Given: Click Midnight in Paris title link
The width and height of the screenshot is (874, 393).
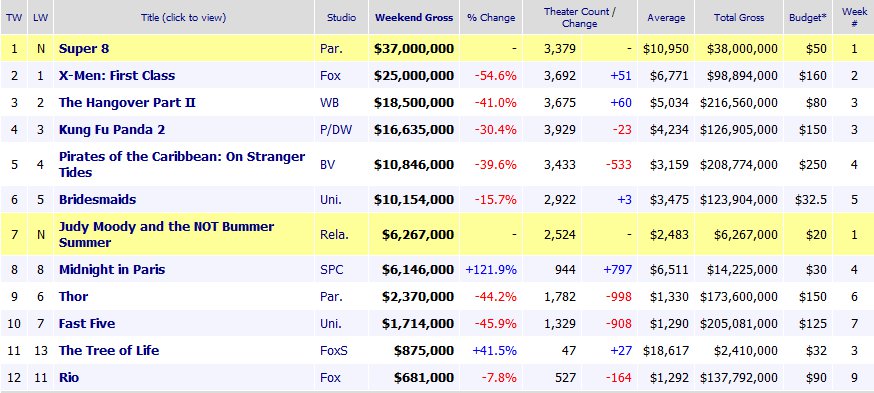Looking at the screenshot, I should (112, 269).
